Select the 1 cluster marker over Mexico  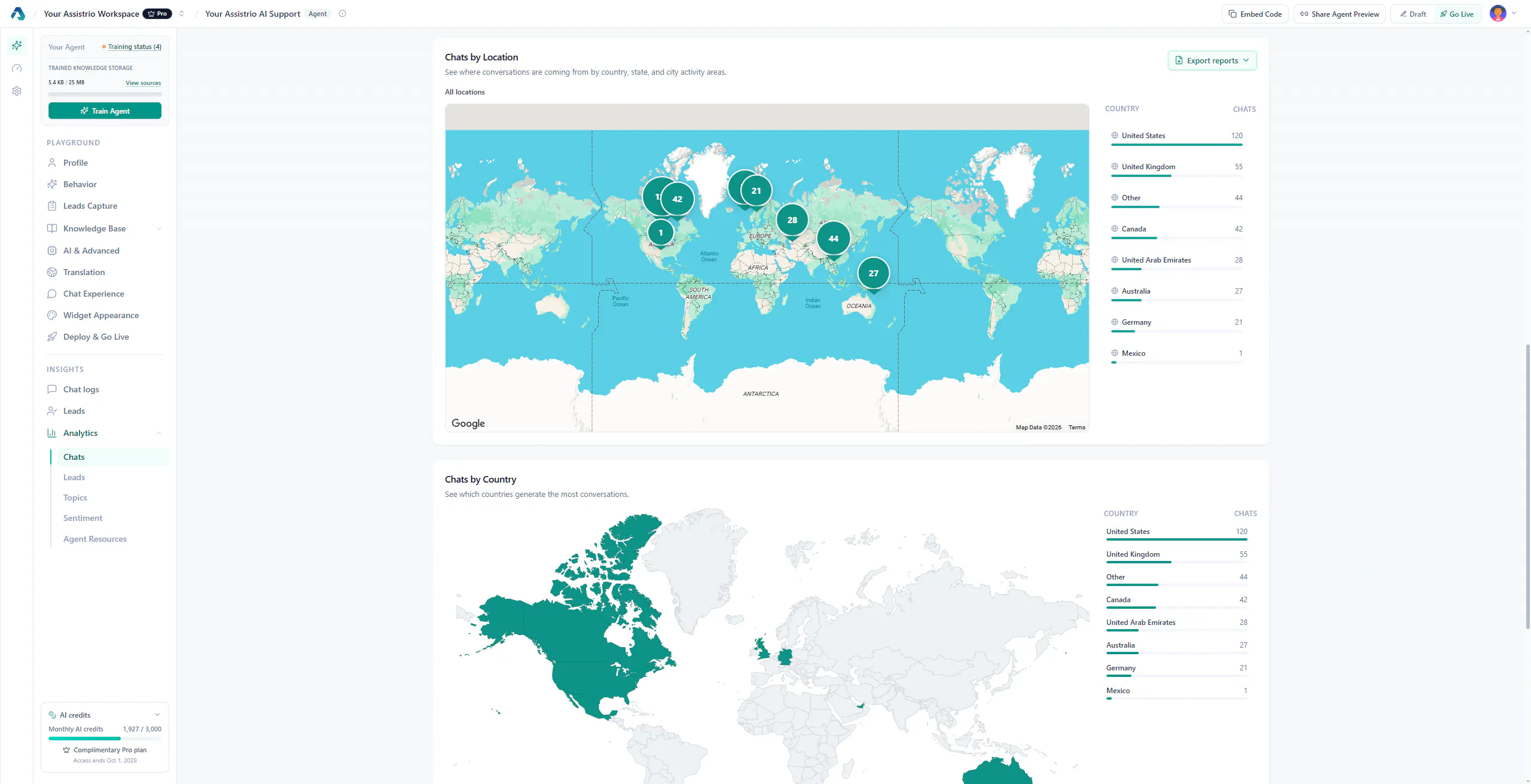click(x=660, y=233)
